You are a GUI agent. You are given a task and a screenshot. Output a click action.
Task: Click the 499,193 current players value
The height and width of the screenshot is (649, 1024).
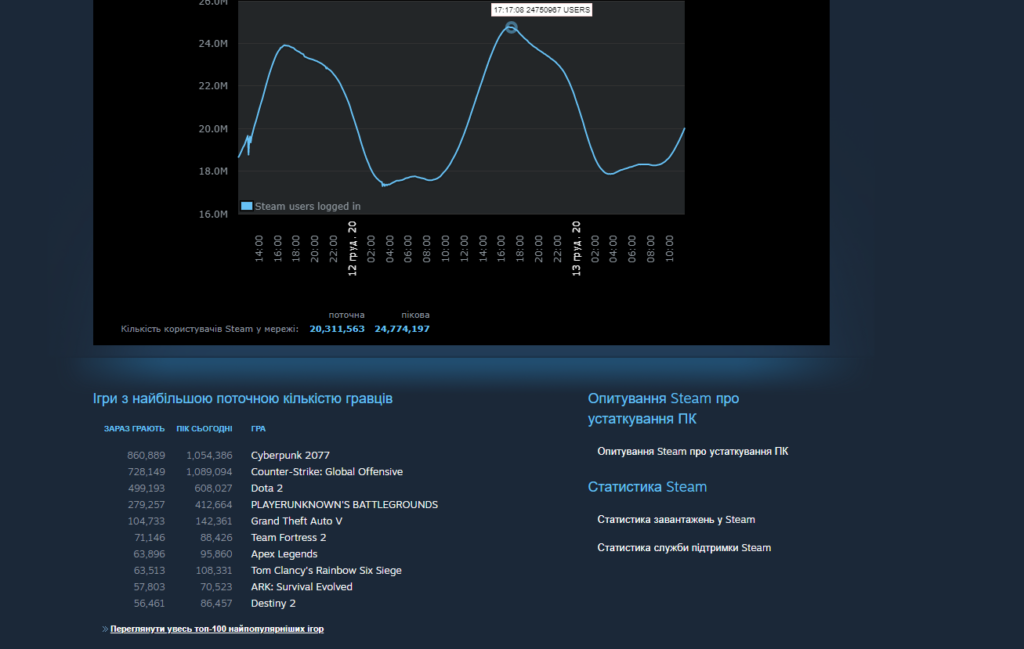(146, 488)
